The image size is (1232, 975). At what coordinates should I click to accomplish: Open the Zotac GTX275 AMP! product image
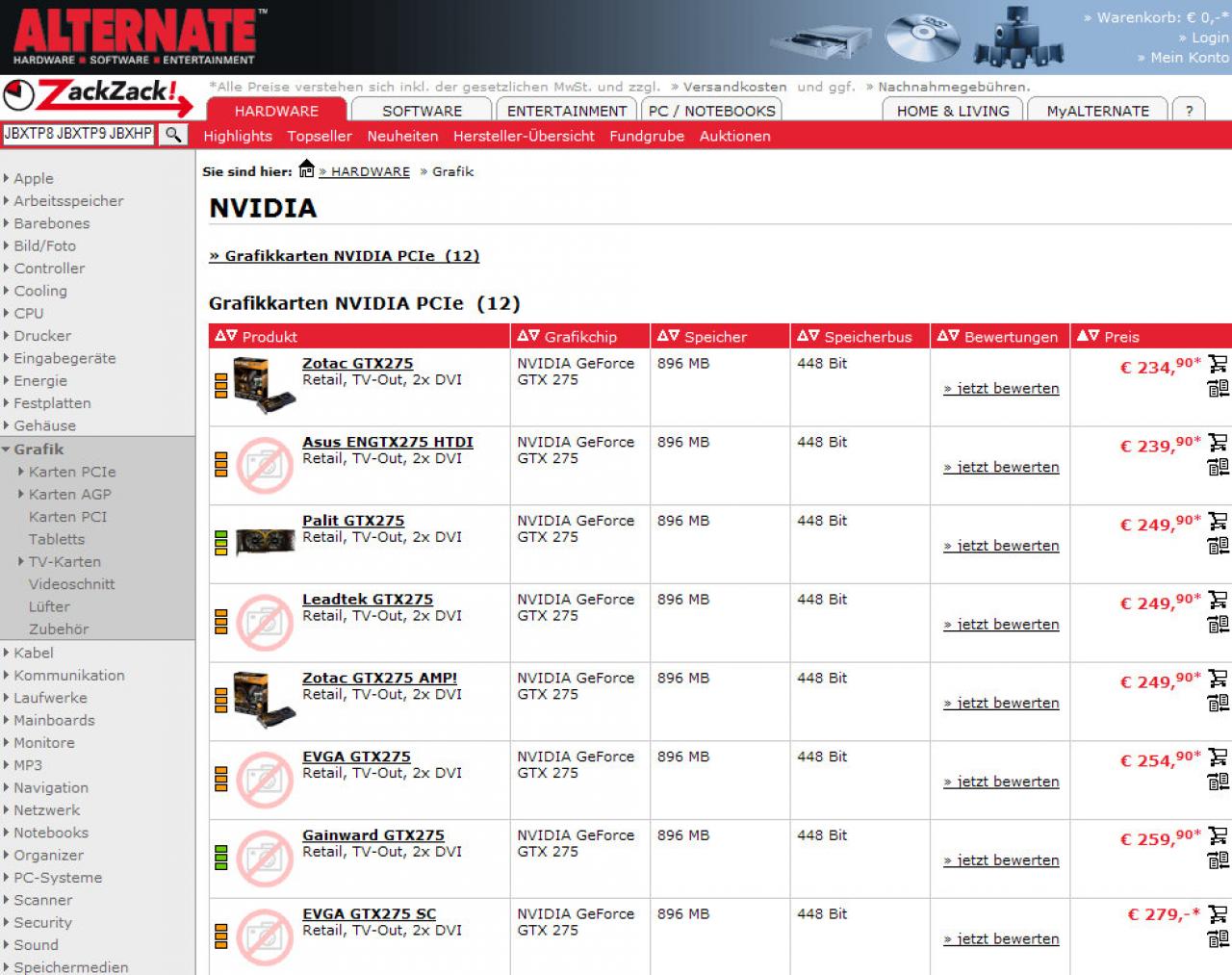(264, 700)
